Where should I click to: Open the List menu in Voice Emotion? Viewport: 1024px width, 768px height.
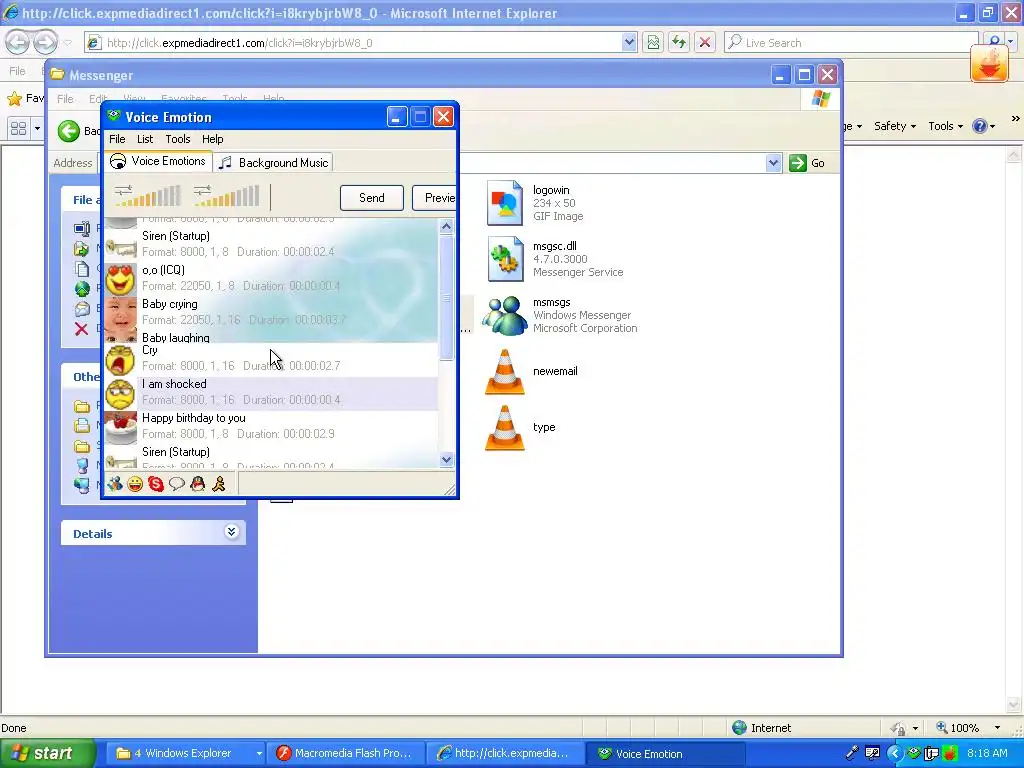tap(145, 139)
